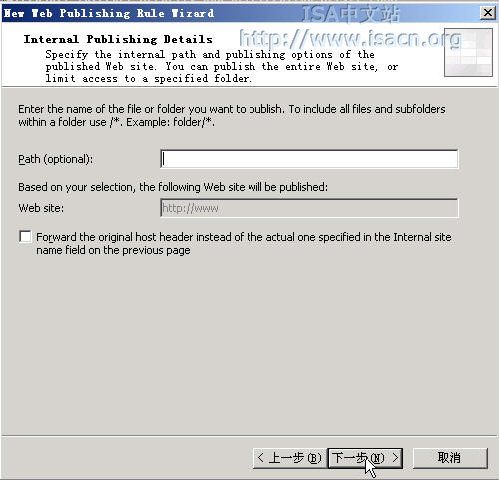Click the Internal Publishing Details heading
499x480 pixels.
(118, 39)
